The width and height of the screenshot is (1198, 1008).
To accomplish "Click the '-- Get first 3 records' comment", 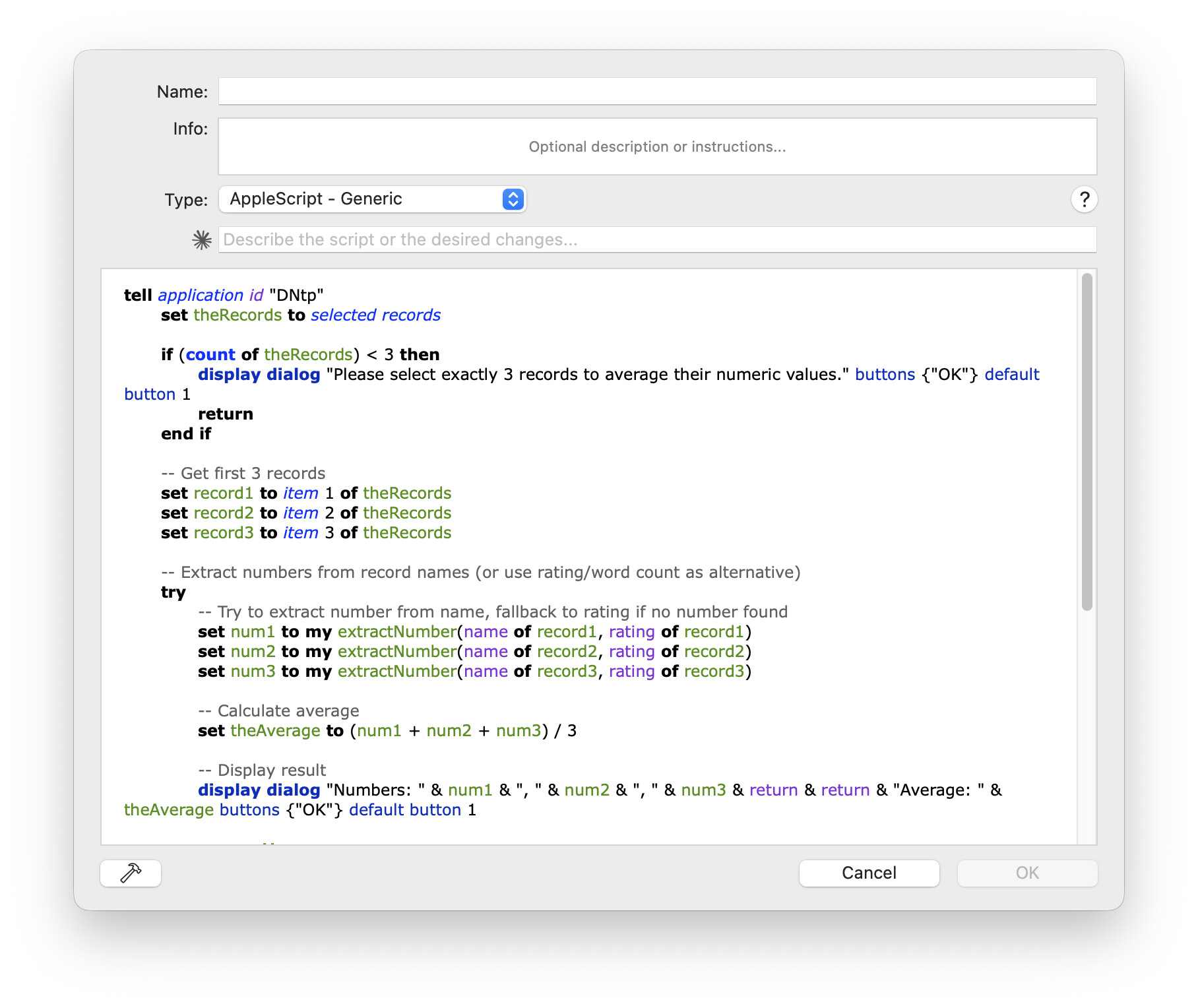I will [x=243, y=474].
